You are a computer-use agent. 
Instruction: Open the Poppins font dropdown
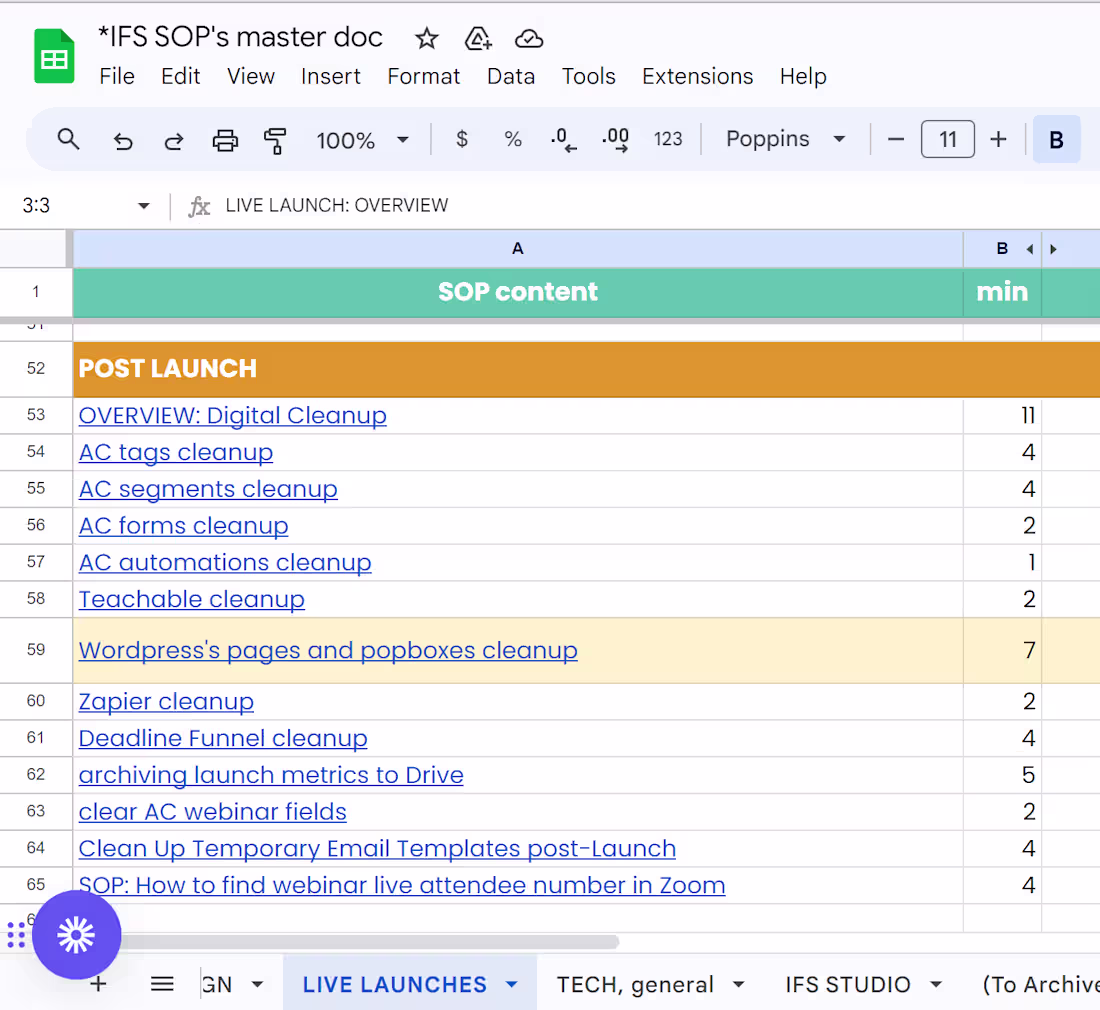coord(786,139)
